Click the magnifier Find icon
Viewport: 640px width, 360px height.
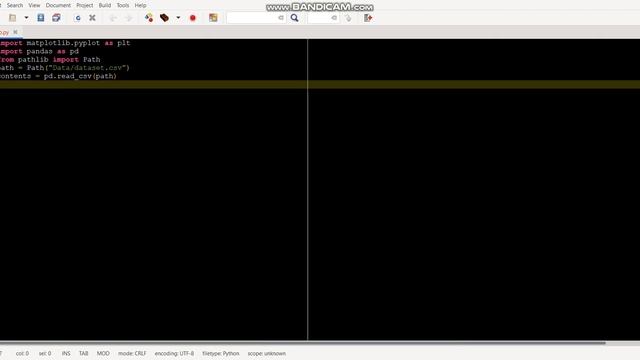[294, 18]
